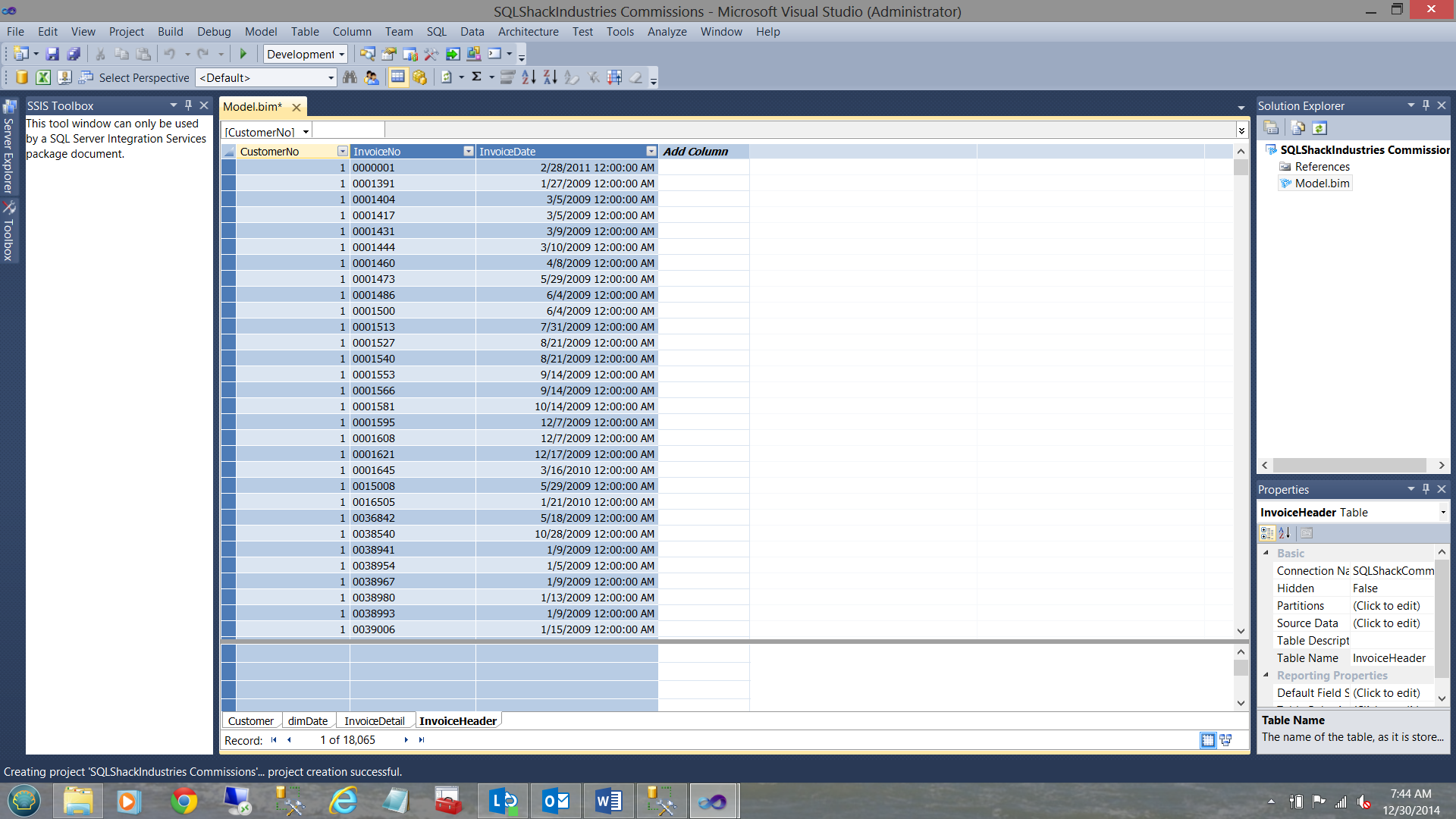Go to next record arrow button

pyautogui.click(x=406, y=740)
